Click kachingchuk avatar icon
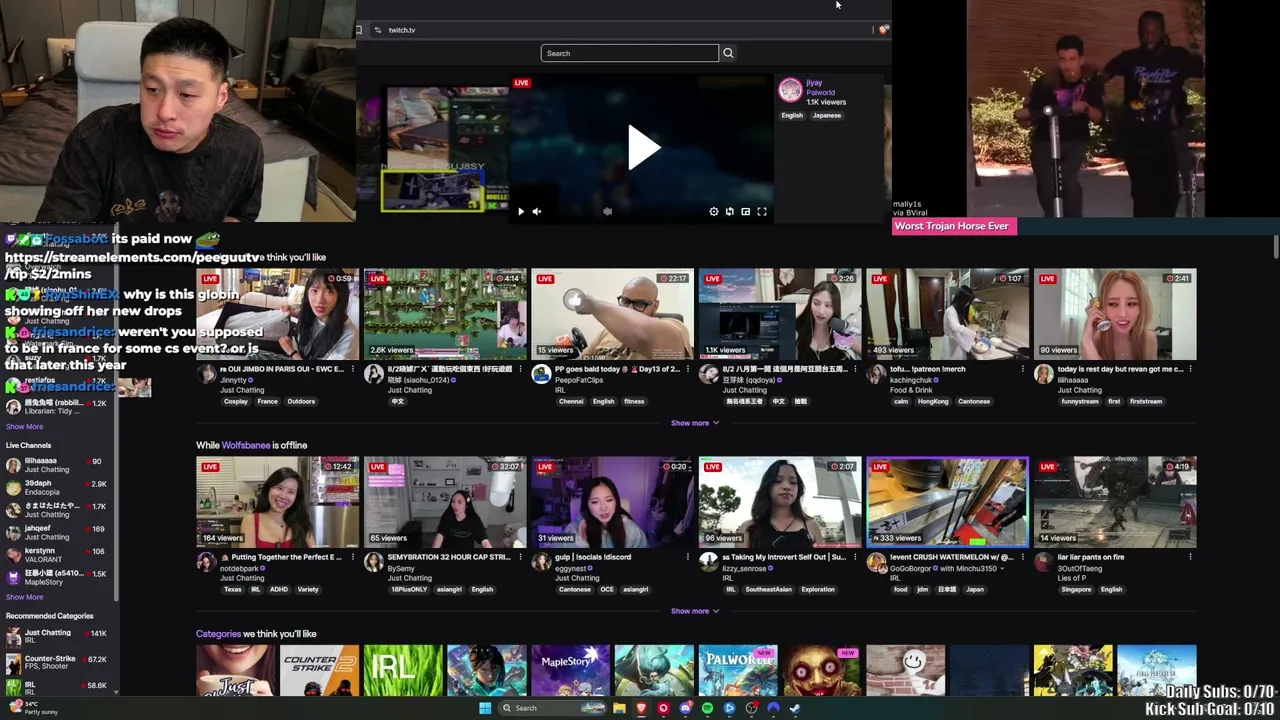 pyautogui.click(x=876, y=374)
